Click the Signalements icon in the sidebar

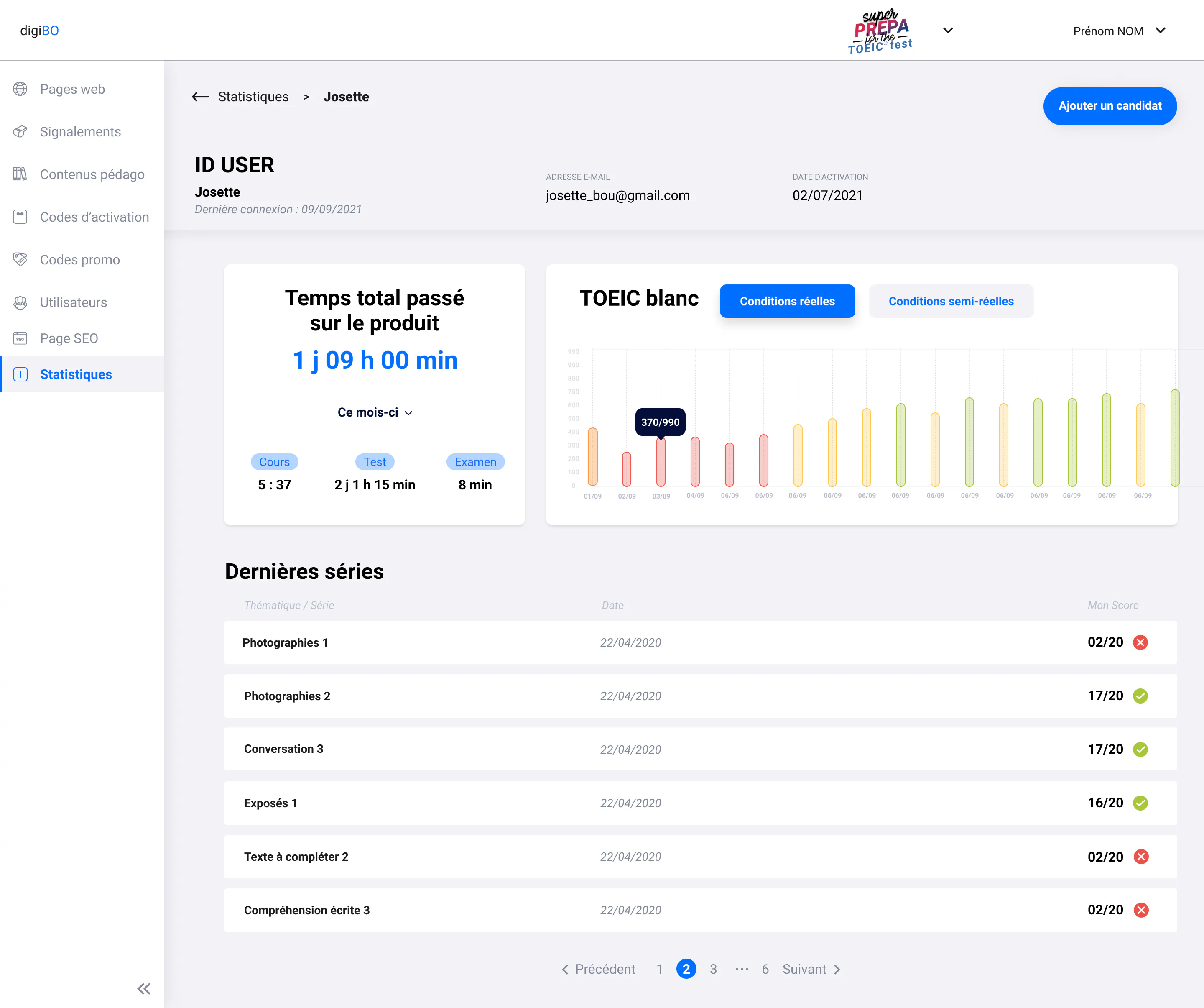tap(20, 131)
